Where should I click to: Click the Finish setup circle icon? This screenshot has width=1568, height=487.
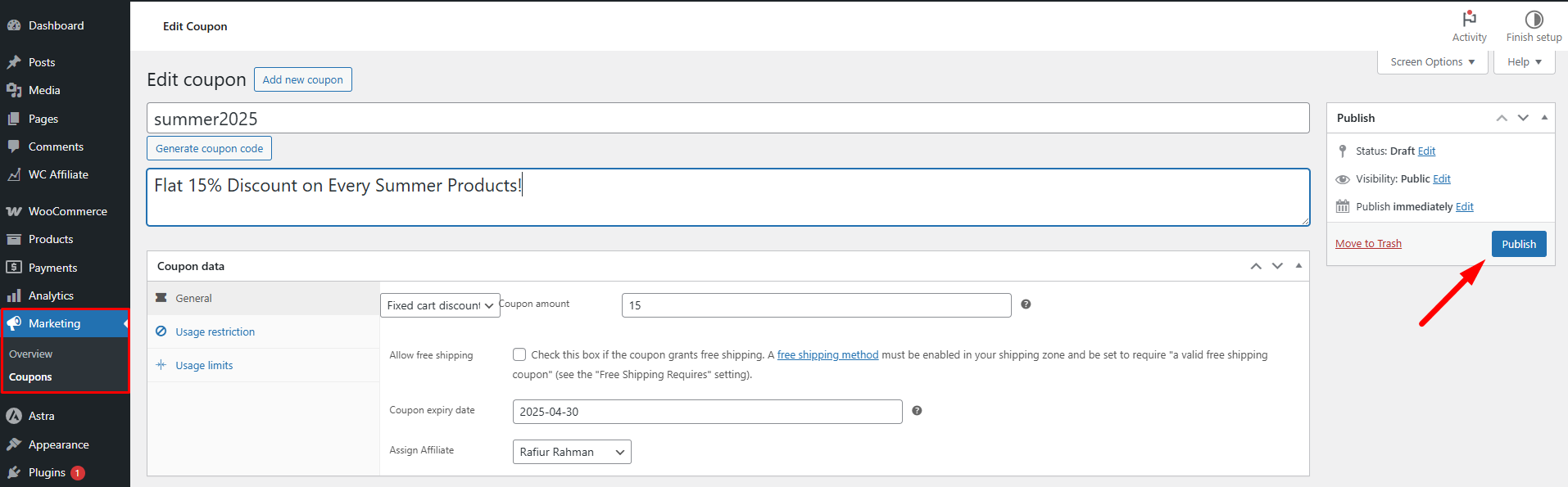[1534, 19]
